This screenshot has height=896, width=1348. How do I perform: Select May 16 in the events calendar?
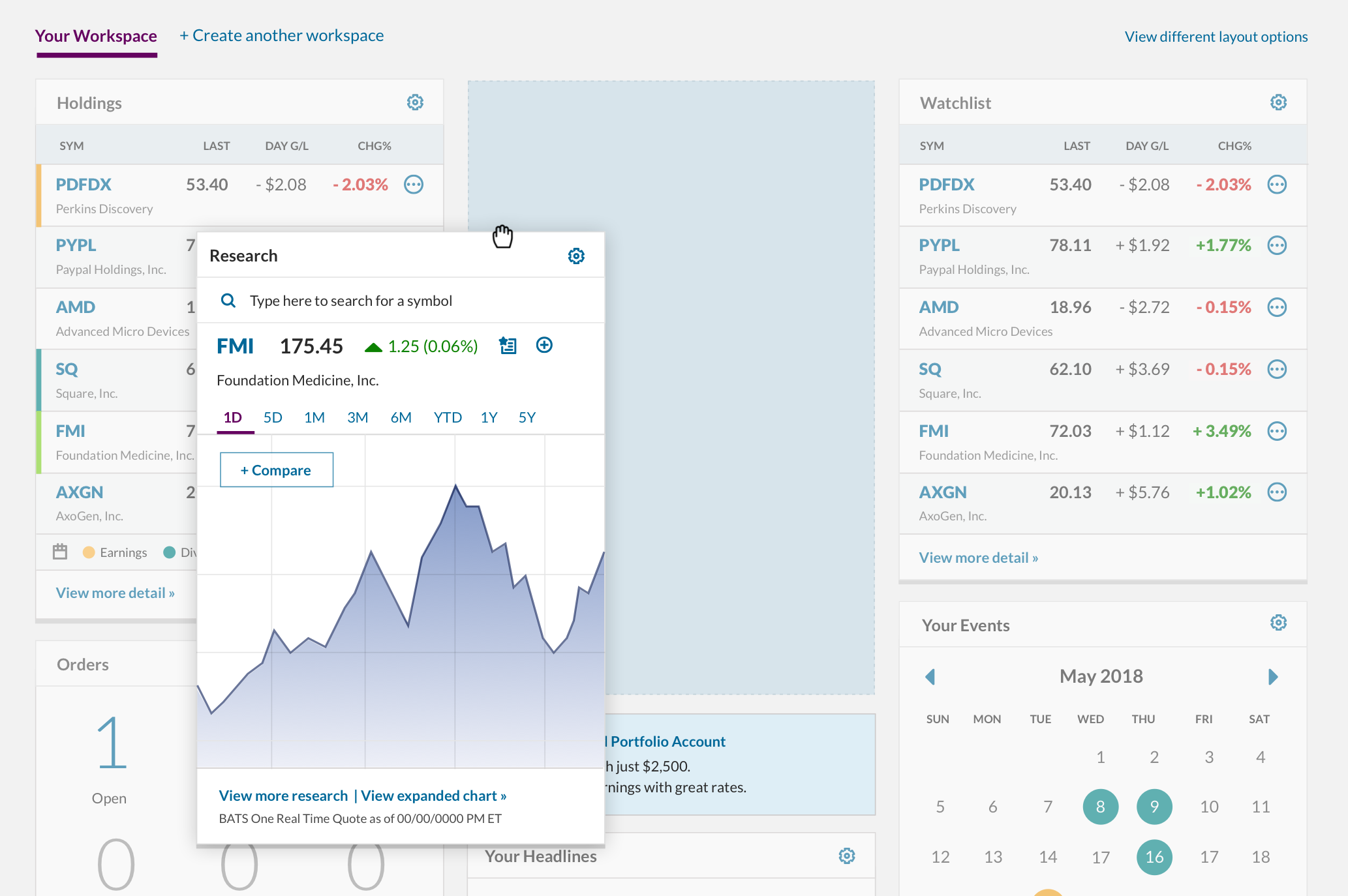pos(1154,857)
